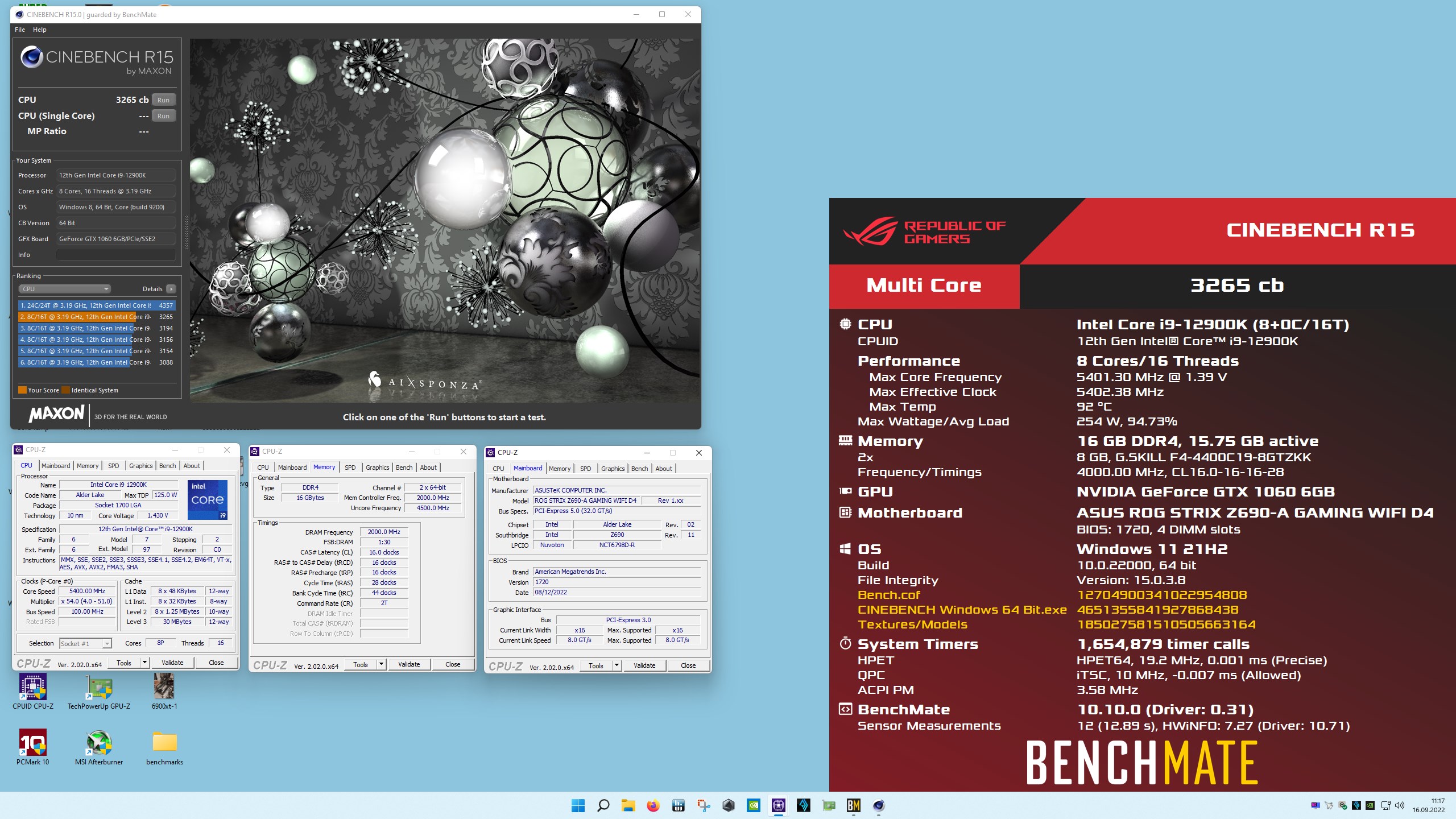This screenshot has width=1456, height=819.
Task: Open Cinebench Help menu
Action: click(x=40, y=30)
